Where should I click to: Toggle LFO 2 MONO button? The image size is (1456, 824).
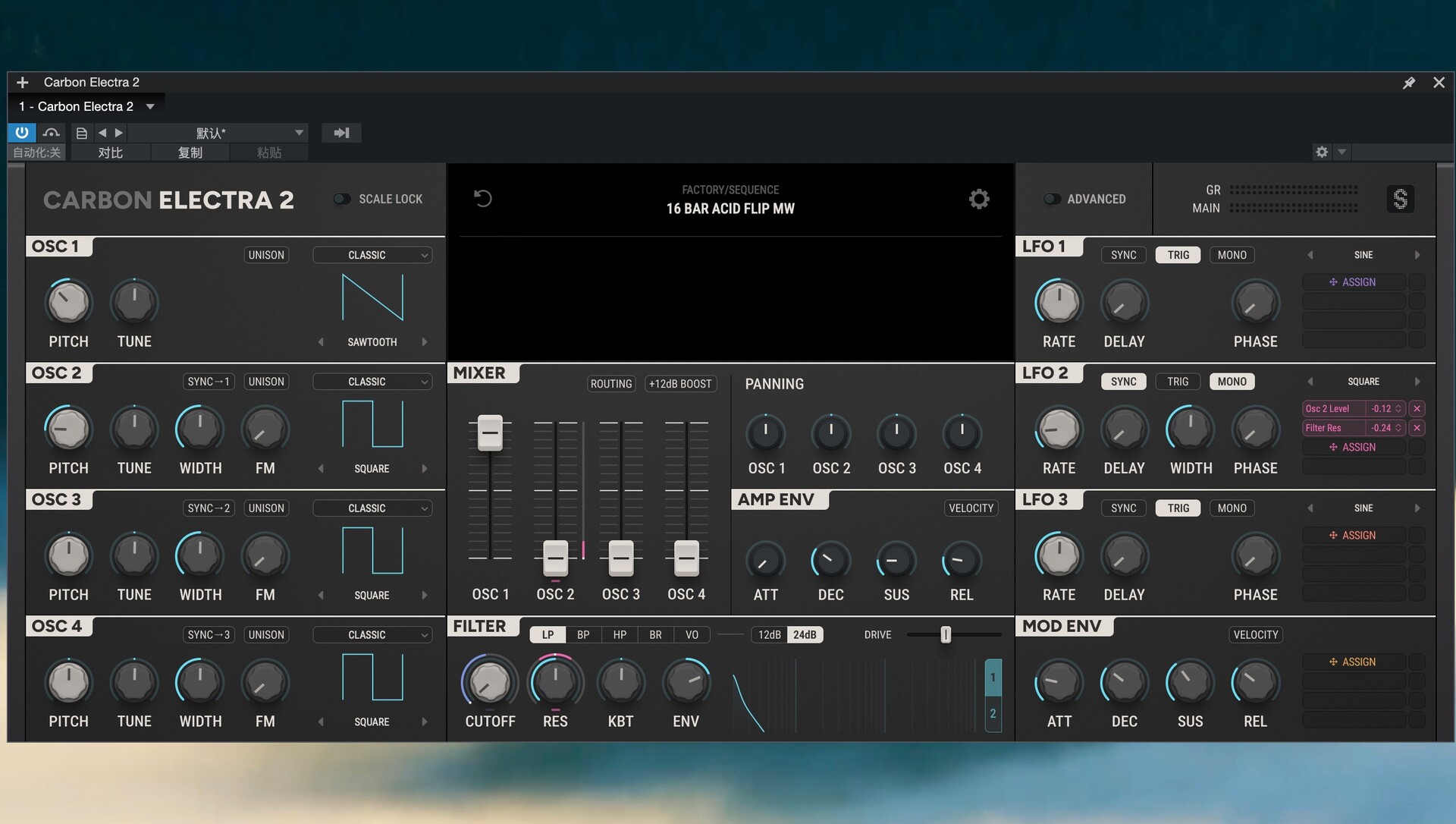[x=1232, y=382]
